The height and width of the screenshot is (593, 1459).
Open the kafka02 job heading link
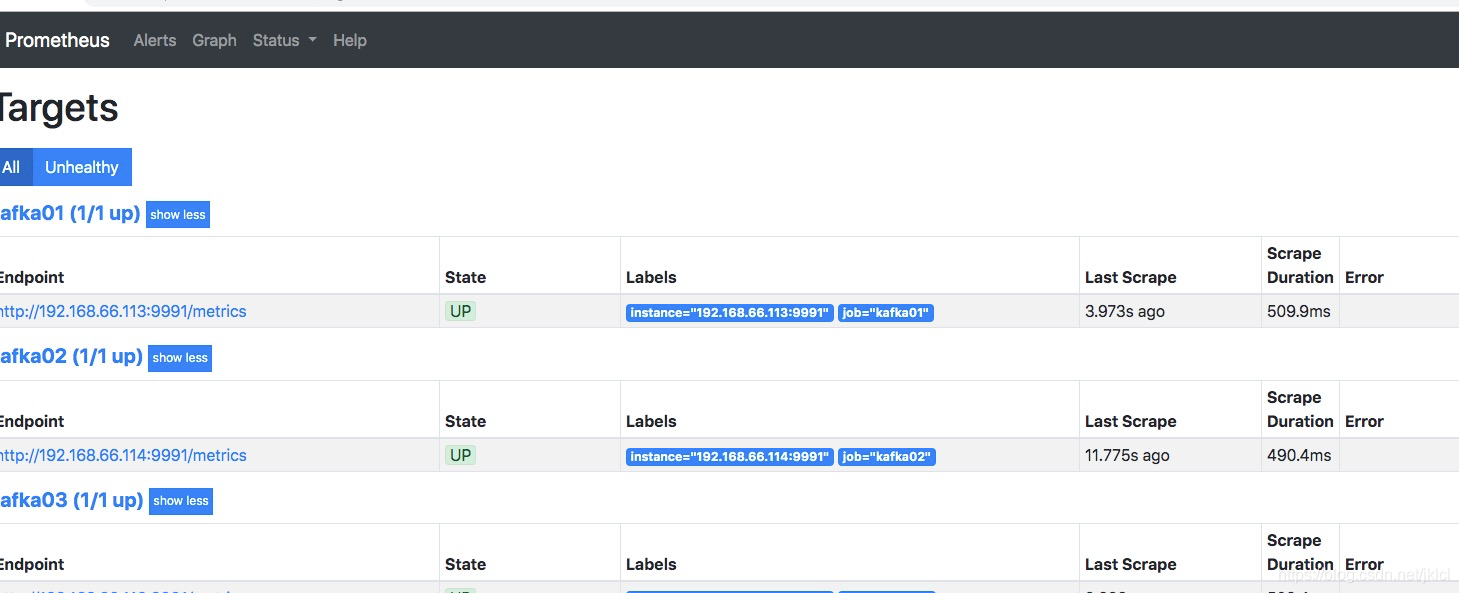pyautogui.click(x=70, y=357)
